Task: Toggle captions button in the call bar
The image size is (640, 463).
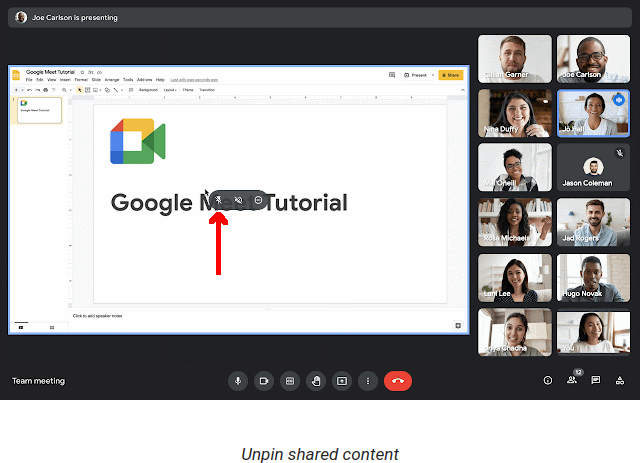Action: [290, 381]
